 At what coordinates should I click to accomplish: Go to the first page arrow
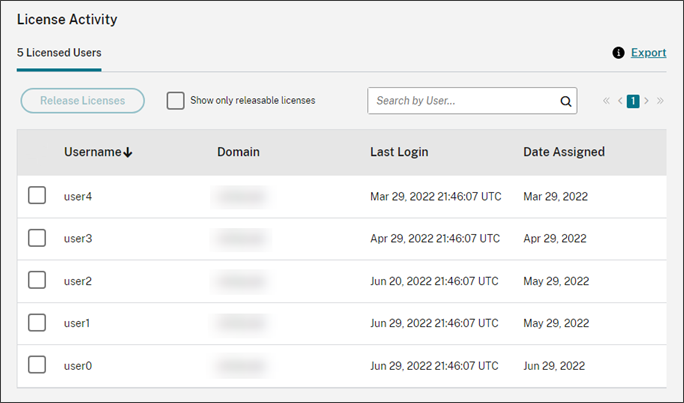(x=606, y=101)
